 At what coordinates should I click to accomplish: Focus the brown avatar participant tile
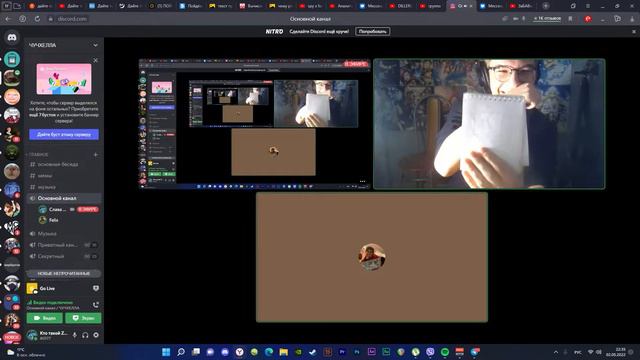pyautogui.click(x=372, y=257)
